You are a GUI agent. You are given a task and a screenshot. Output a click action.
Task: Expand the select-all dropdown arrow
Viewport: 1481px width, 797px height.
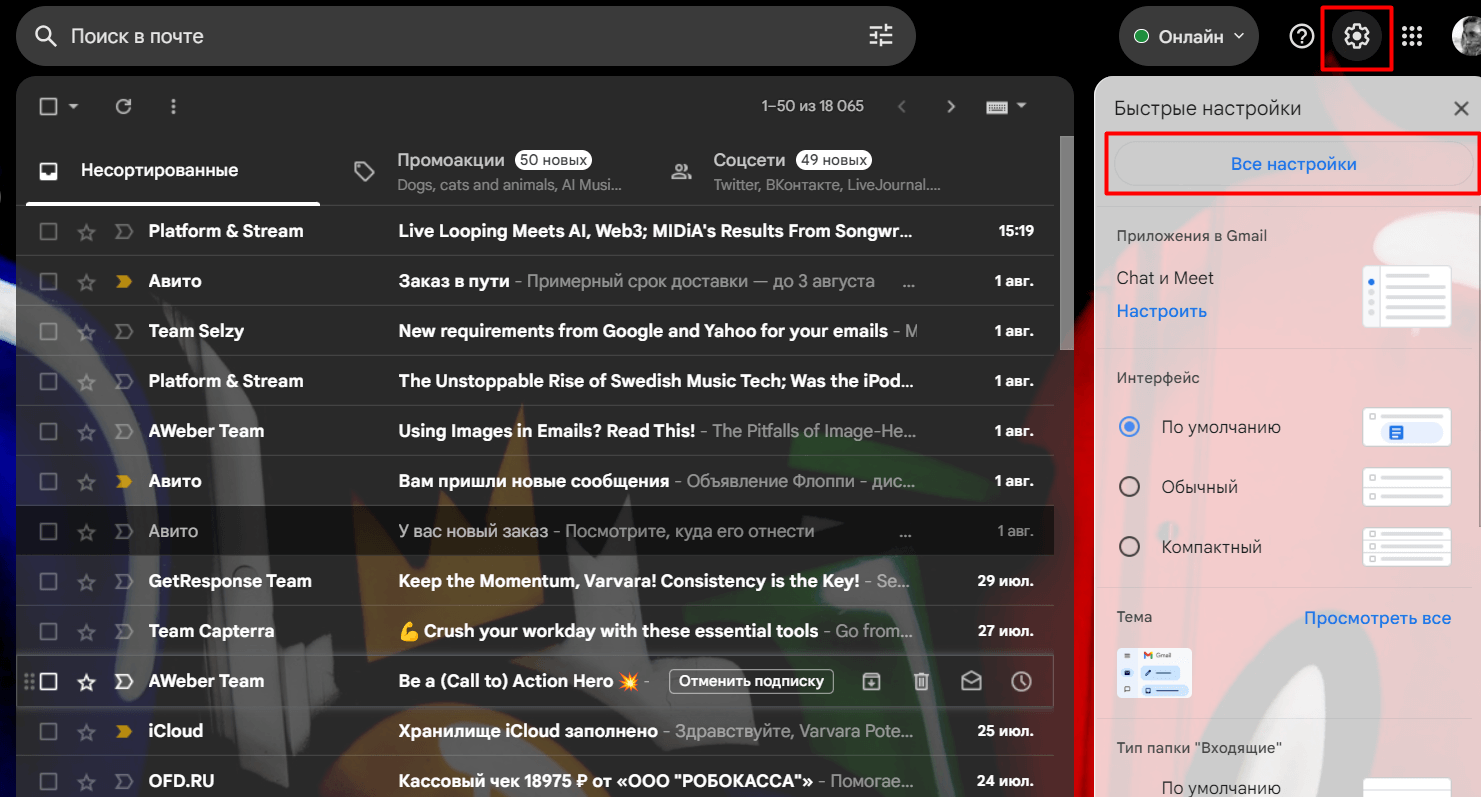[74, 107]
